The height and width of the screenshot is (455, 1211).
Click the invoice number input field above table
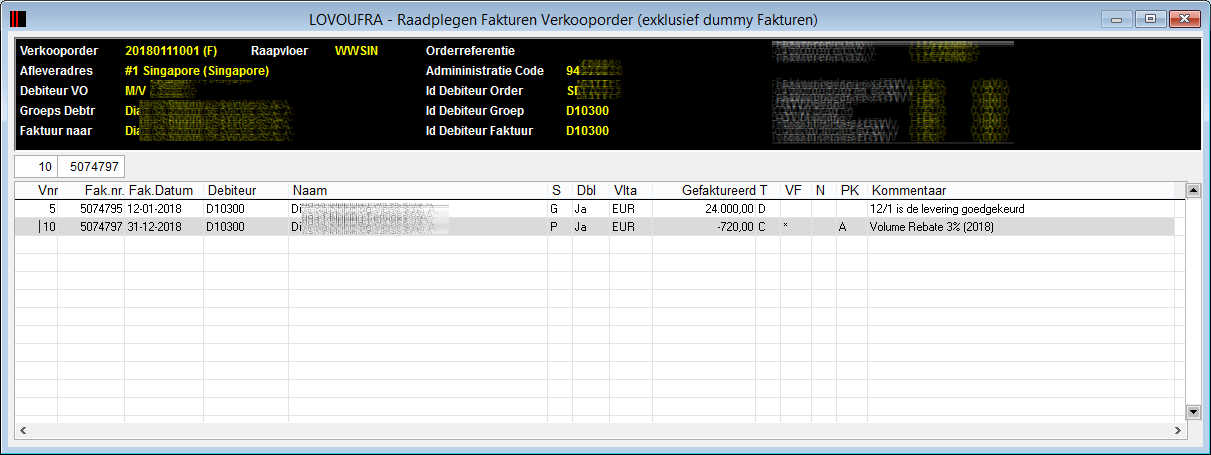click(92, 167)
